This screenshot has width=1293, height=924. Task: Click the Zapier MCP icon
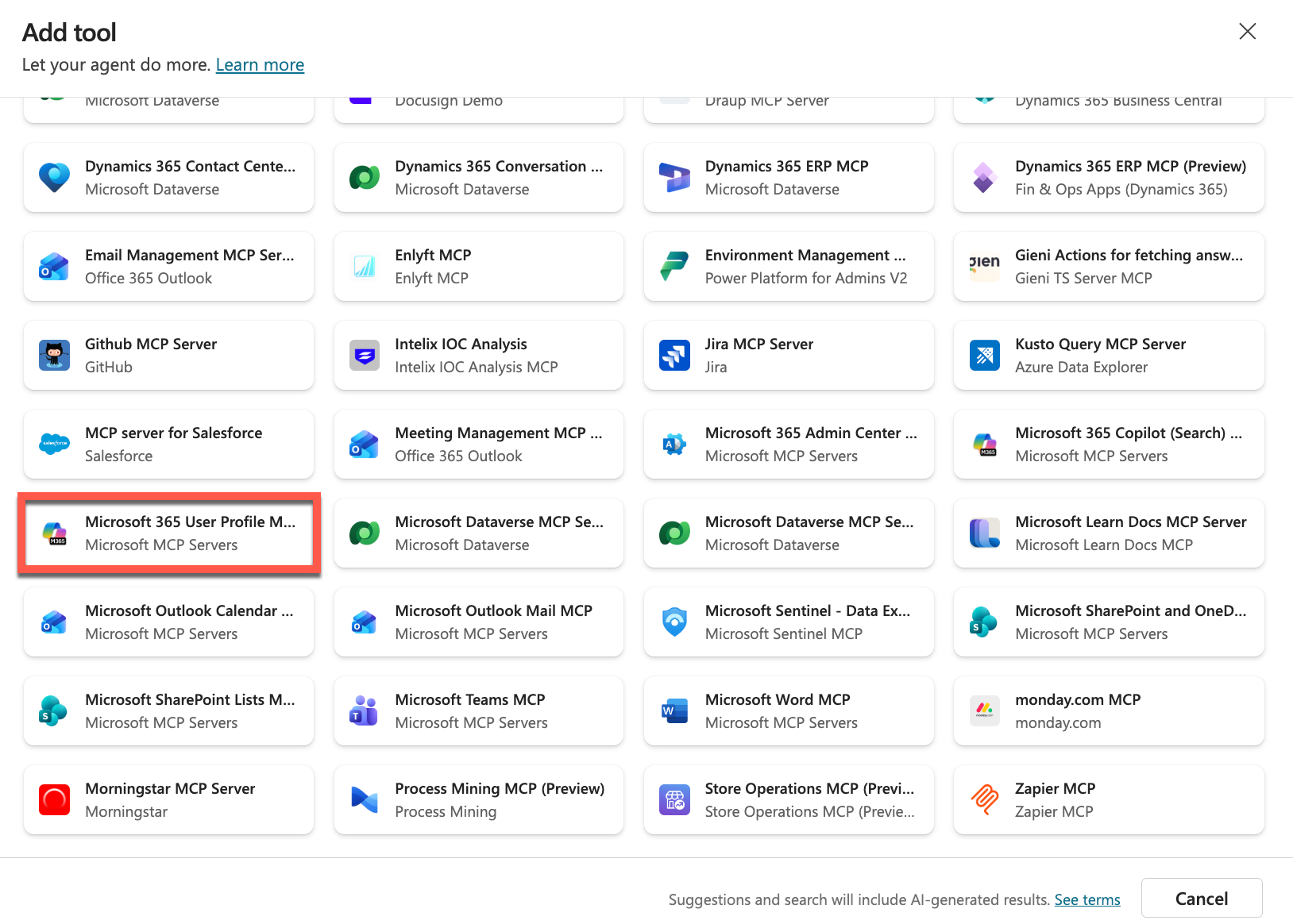984,799
